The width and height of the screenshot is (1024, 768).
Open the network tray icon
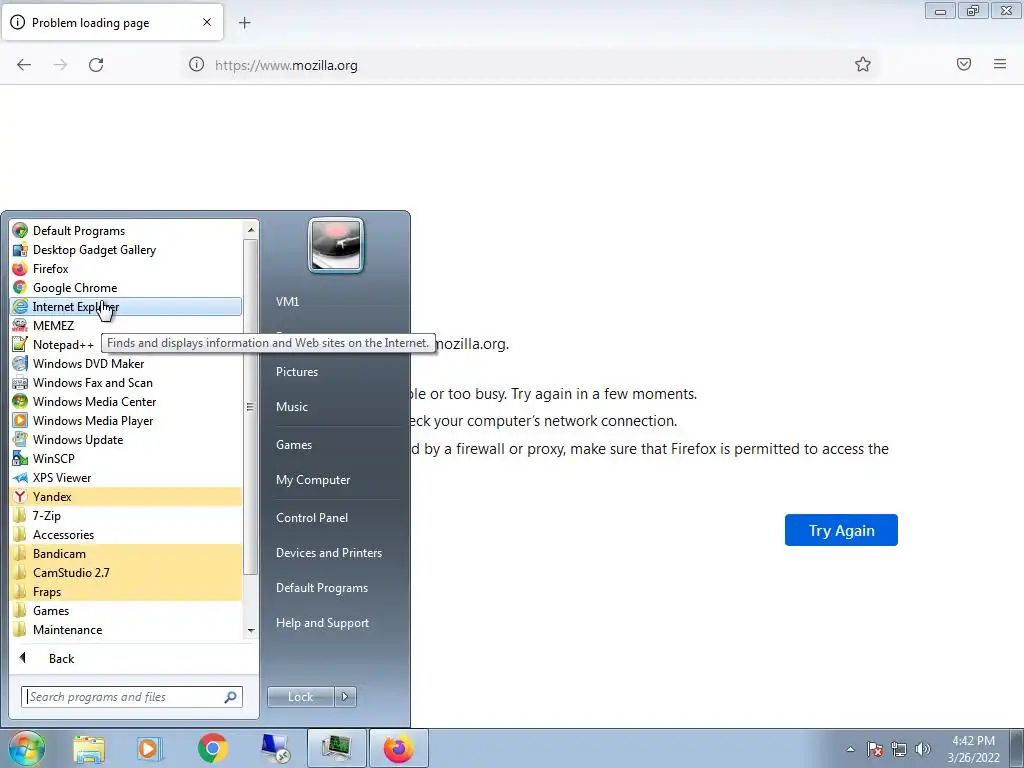point(899,750)
